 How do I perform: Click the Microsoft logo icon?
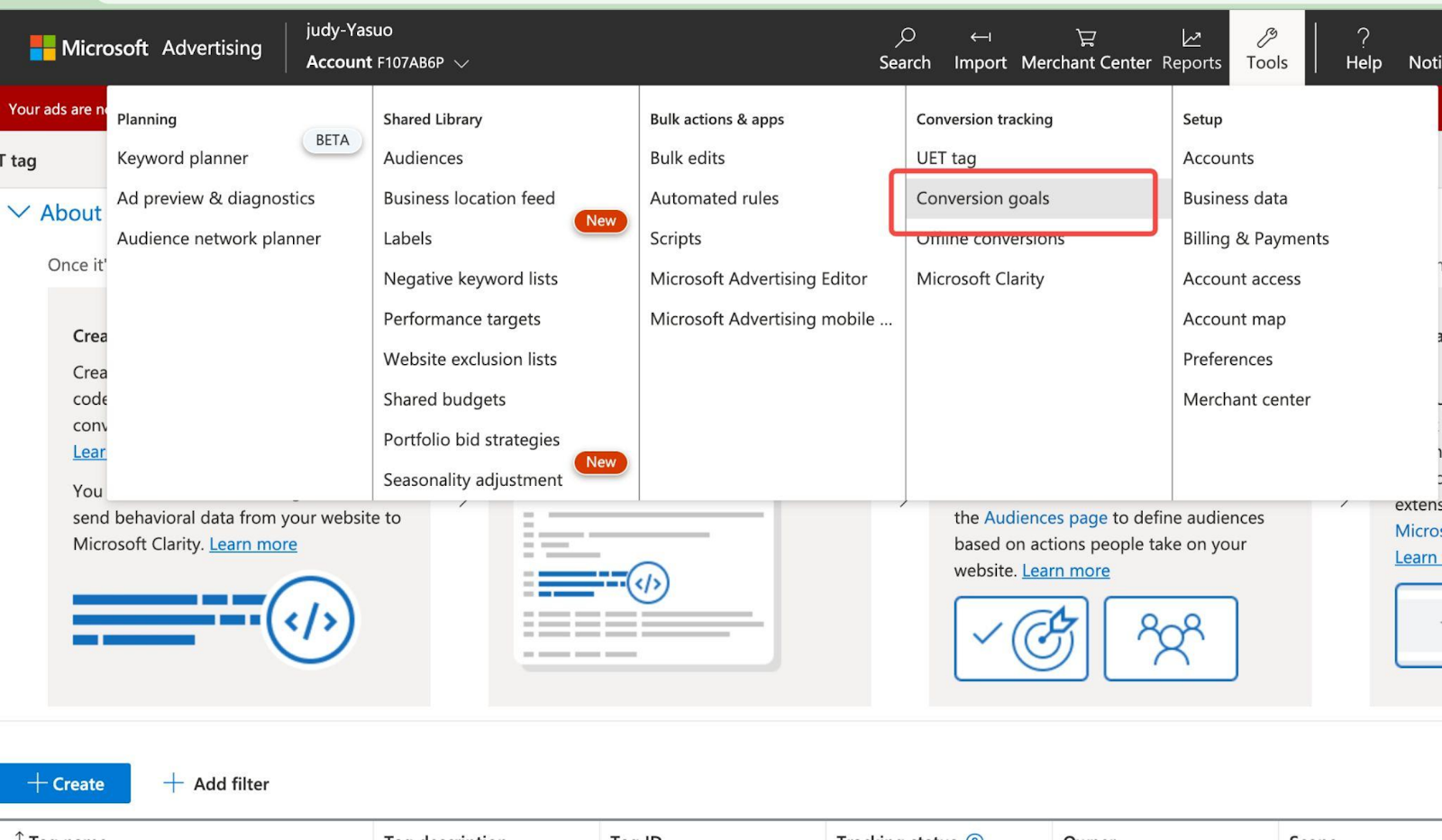tap(42, 48)
